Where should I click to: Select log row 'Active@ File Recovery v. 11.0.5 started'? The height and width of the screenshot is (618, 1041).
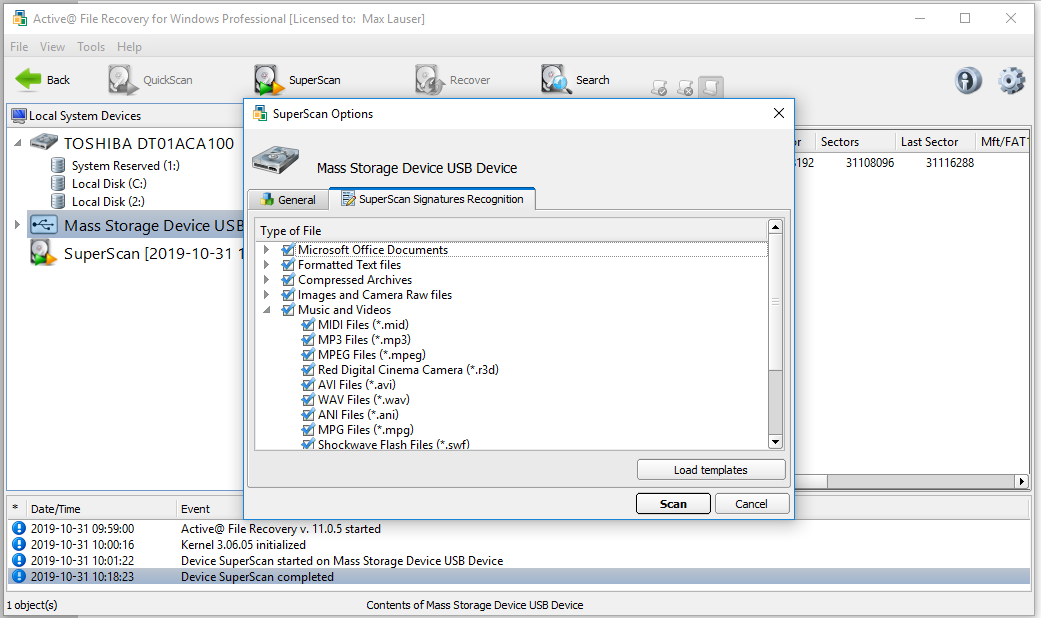[x=519, y=528]
